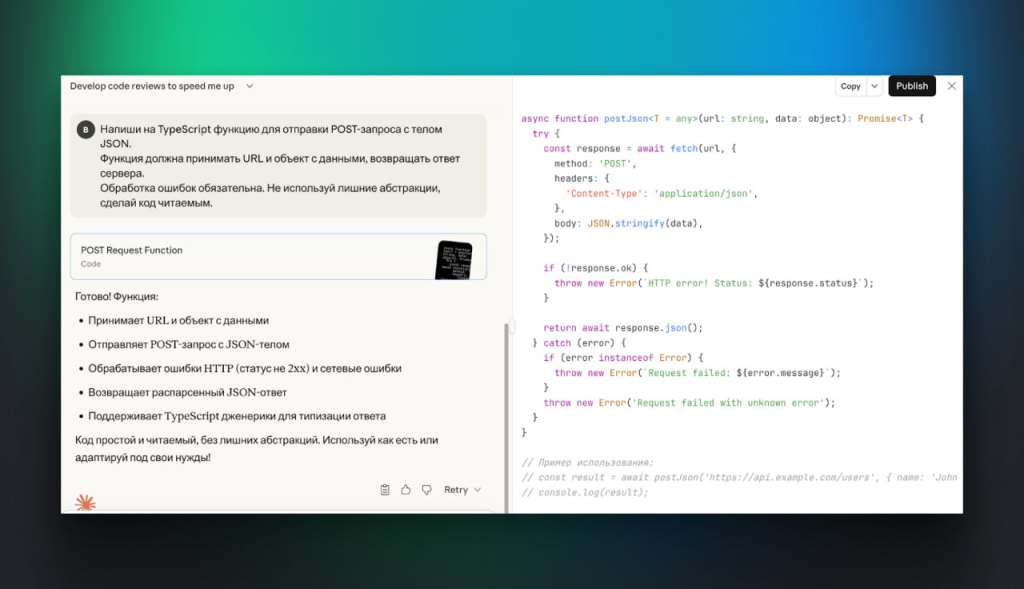Click the chat title 'Develop code reviews to speed me up'

152,86
